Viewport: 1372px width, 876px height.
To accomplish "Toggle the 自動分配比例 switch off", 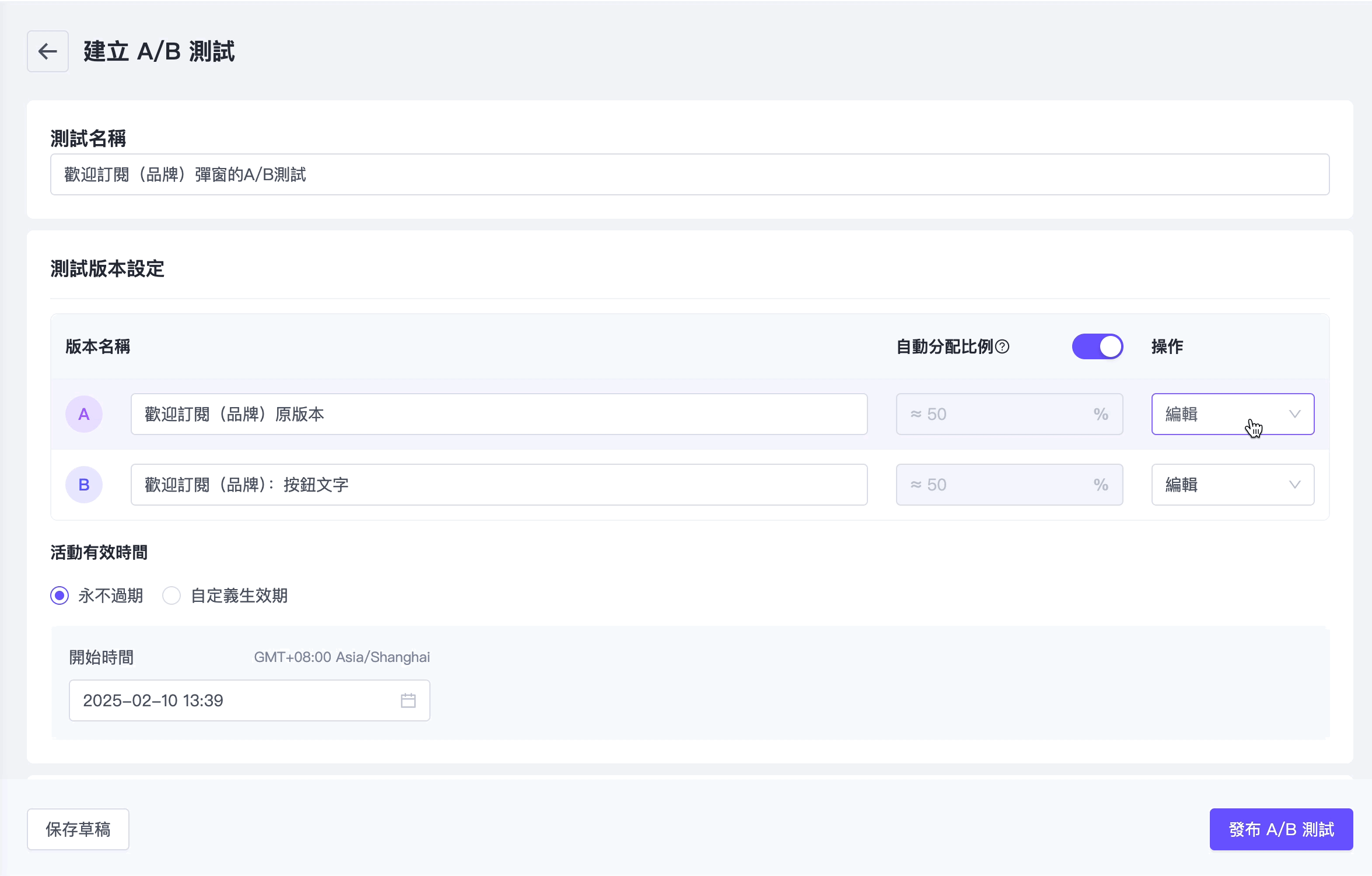I will (1097, 347).
